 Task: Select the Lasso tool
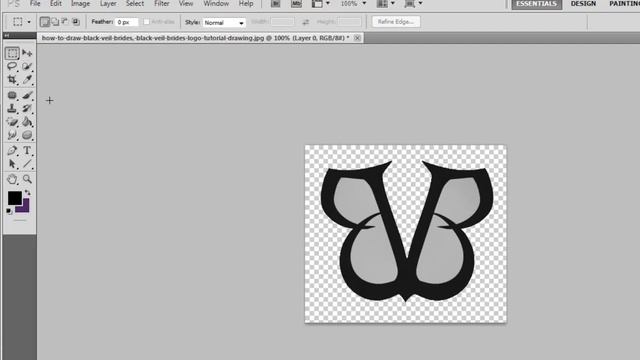[12, 66]
